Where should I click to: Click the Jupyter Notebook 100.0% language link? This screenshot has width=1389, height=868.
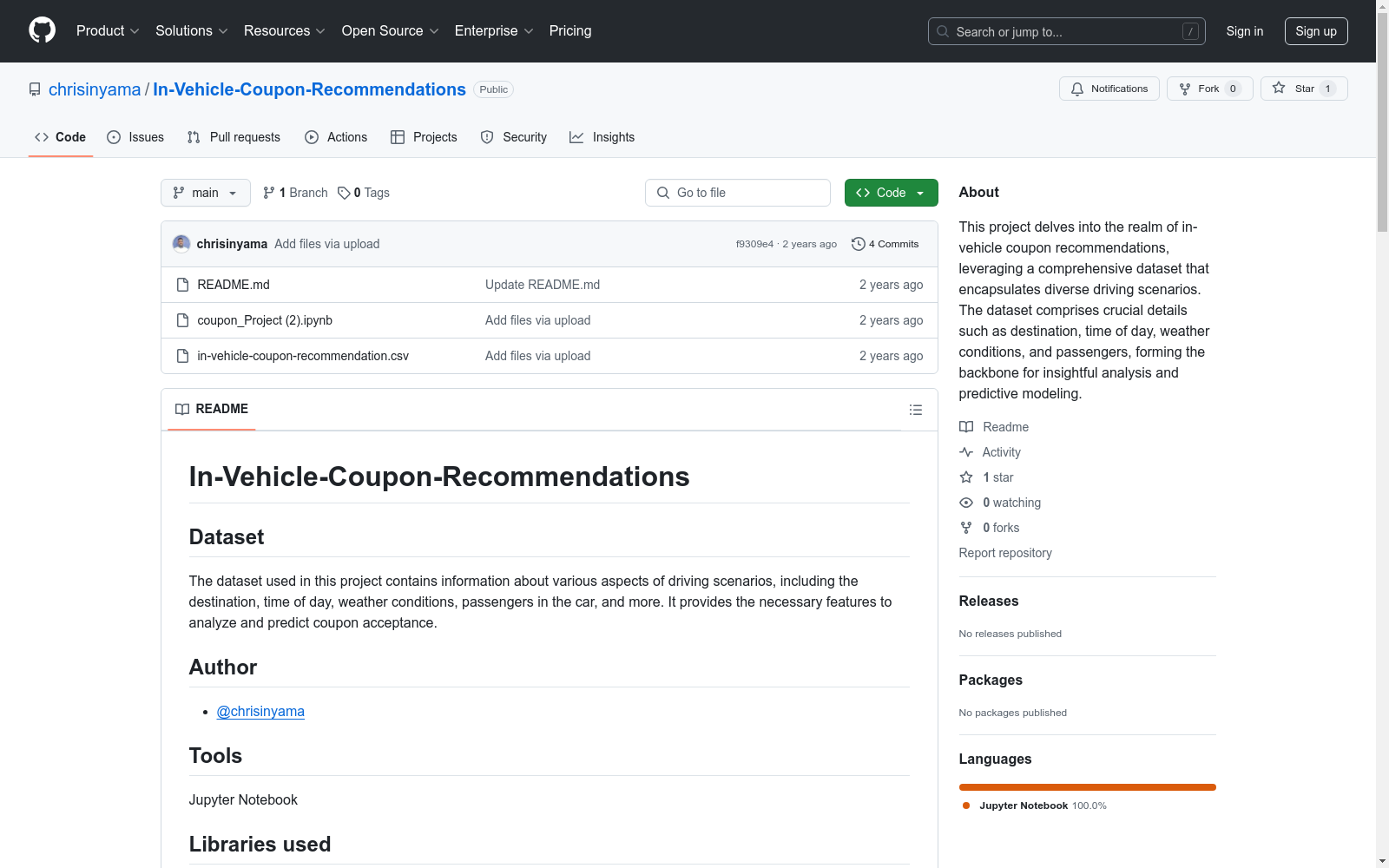click(1034, 806)
